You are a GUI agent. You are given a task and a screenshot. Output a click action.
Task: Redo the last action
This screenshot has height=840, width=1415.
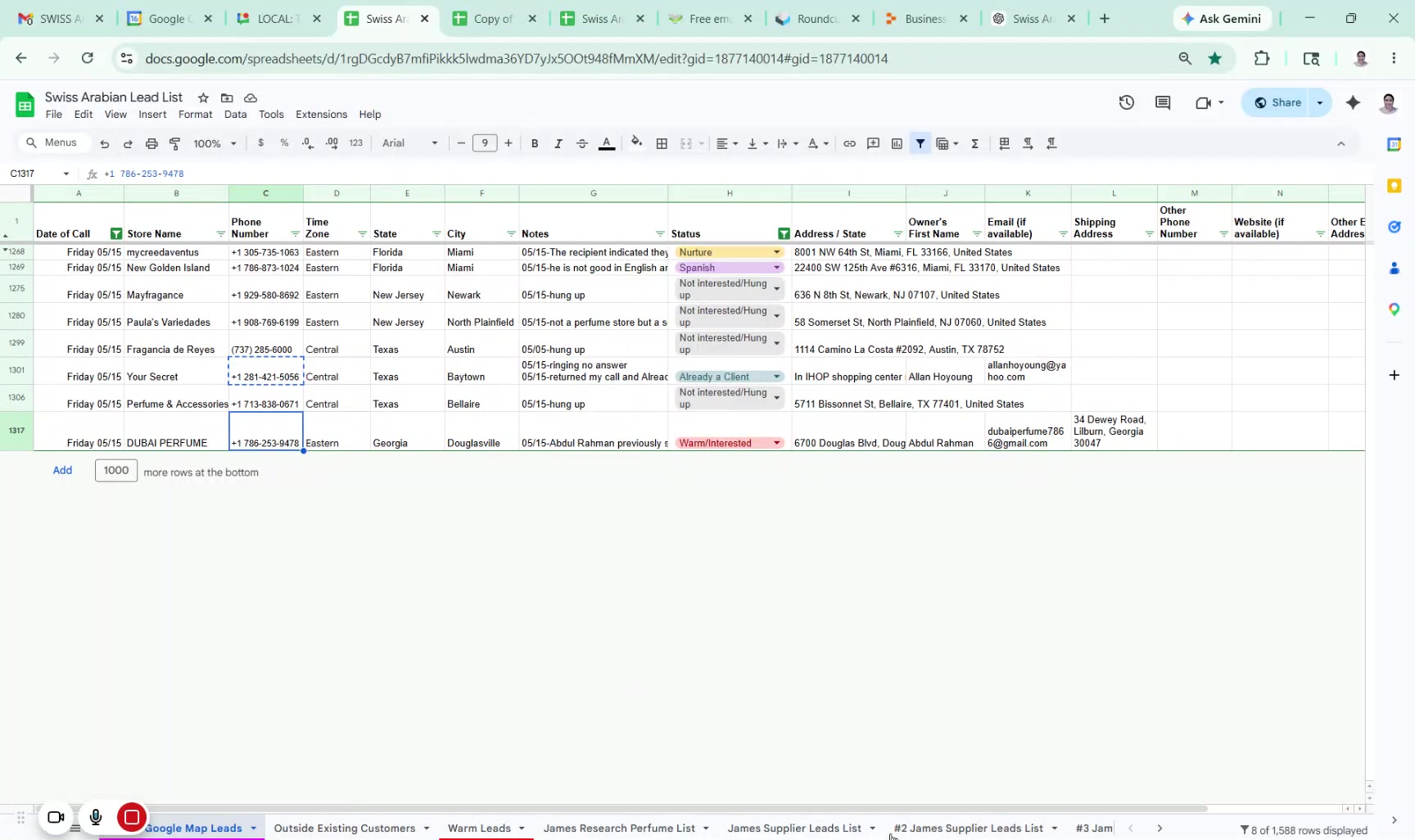[x=128, y=143]
